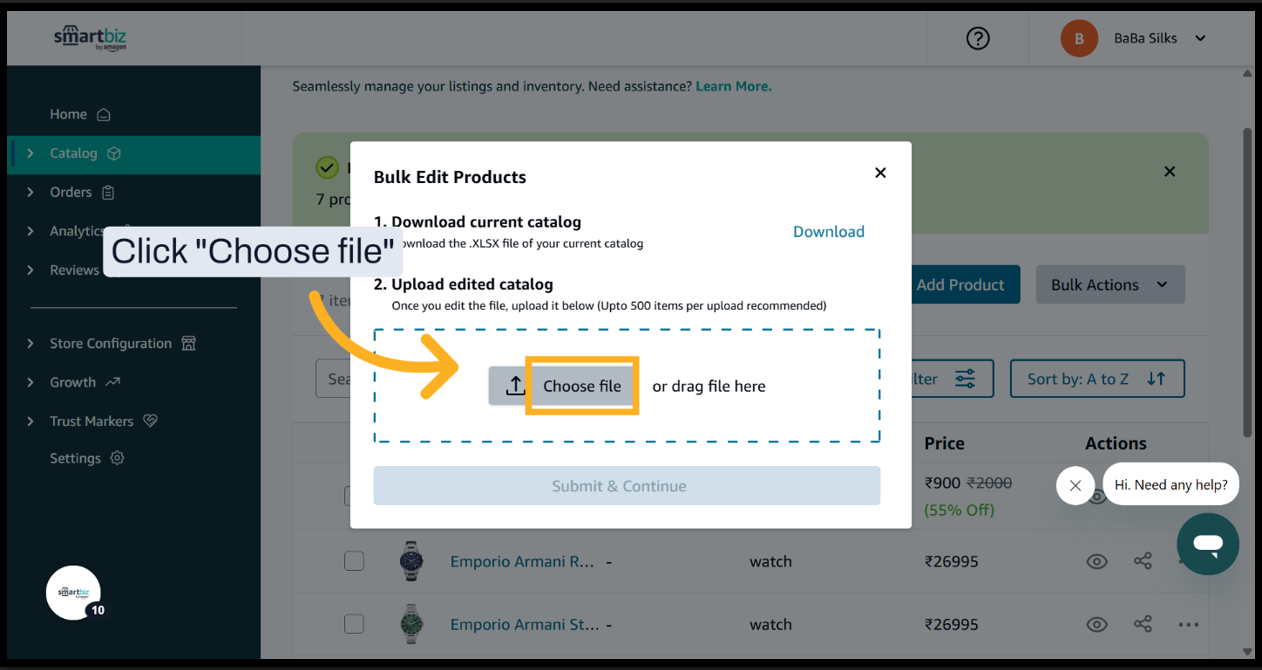
Task: Click the share icon for Emporio Armani R... row
Action: 1142,562
